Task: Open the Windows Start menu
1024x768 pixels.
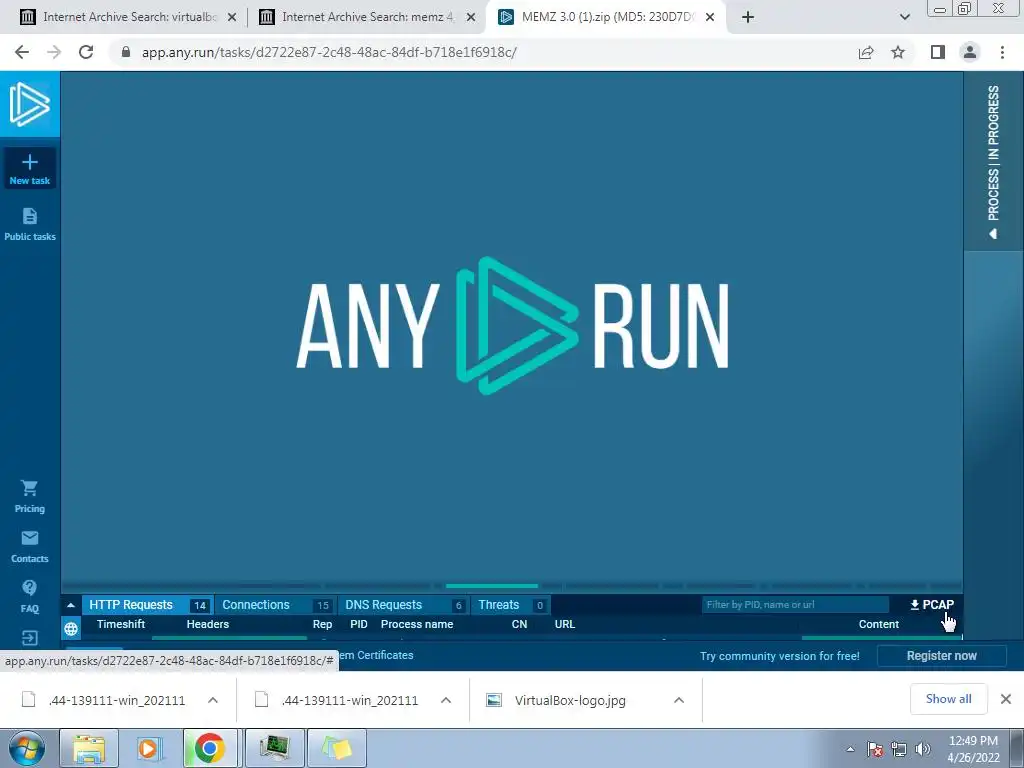Action: click(x=26, y=748)
